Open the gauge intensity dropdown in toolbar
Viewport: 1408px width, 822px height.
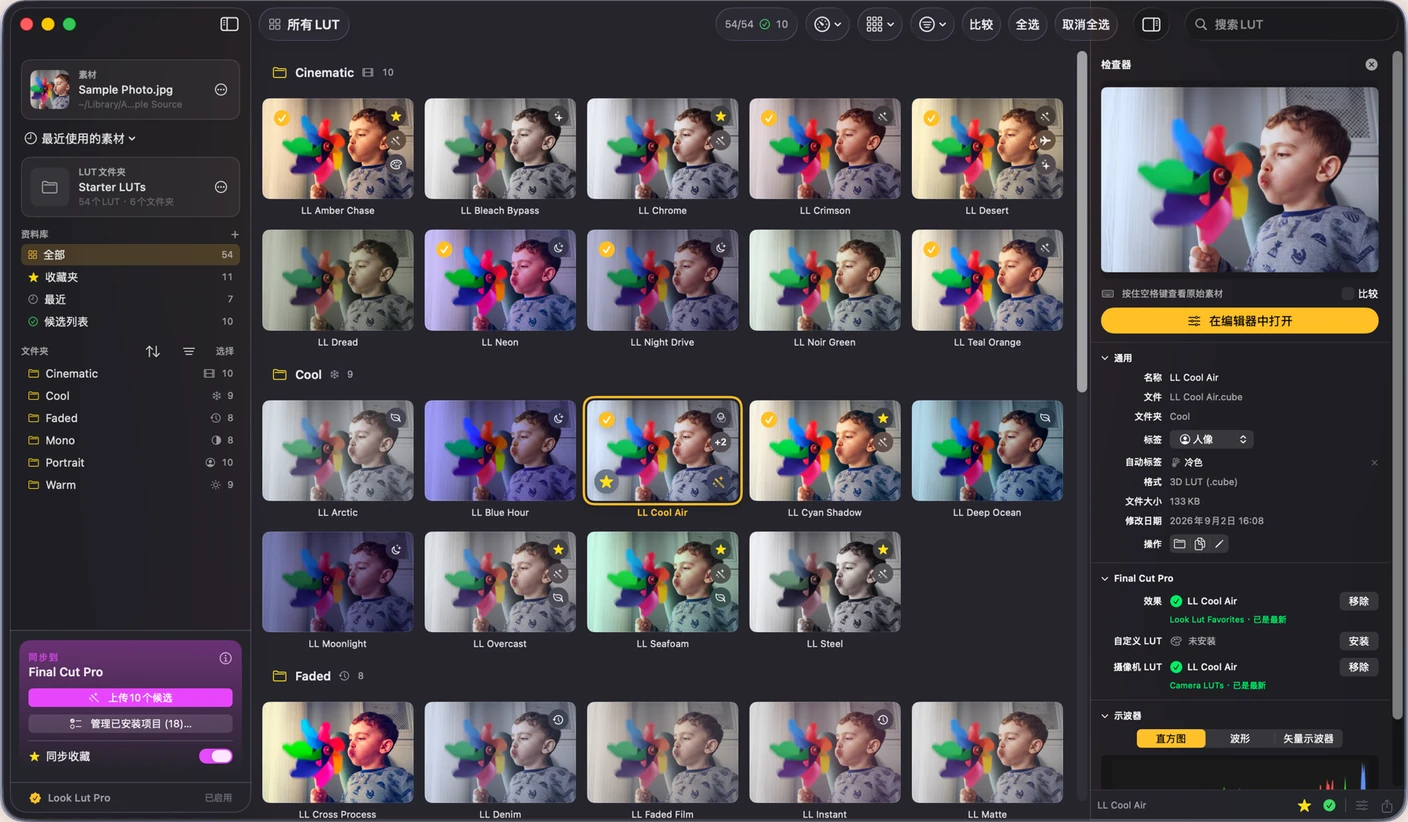pos(827,24)
